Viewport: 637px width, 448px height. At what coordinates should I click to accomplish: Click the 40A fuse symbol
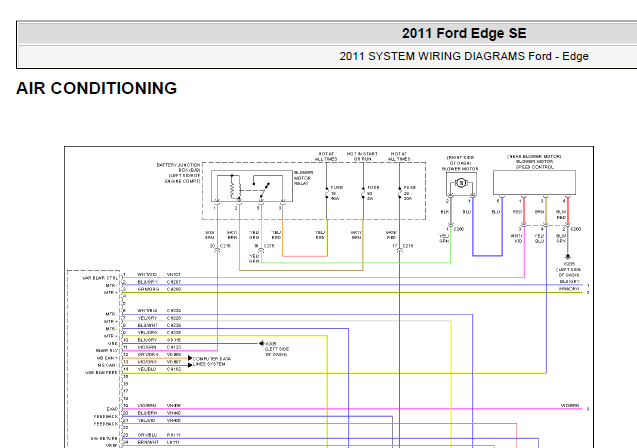pos(327,193)
